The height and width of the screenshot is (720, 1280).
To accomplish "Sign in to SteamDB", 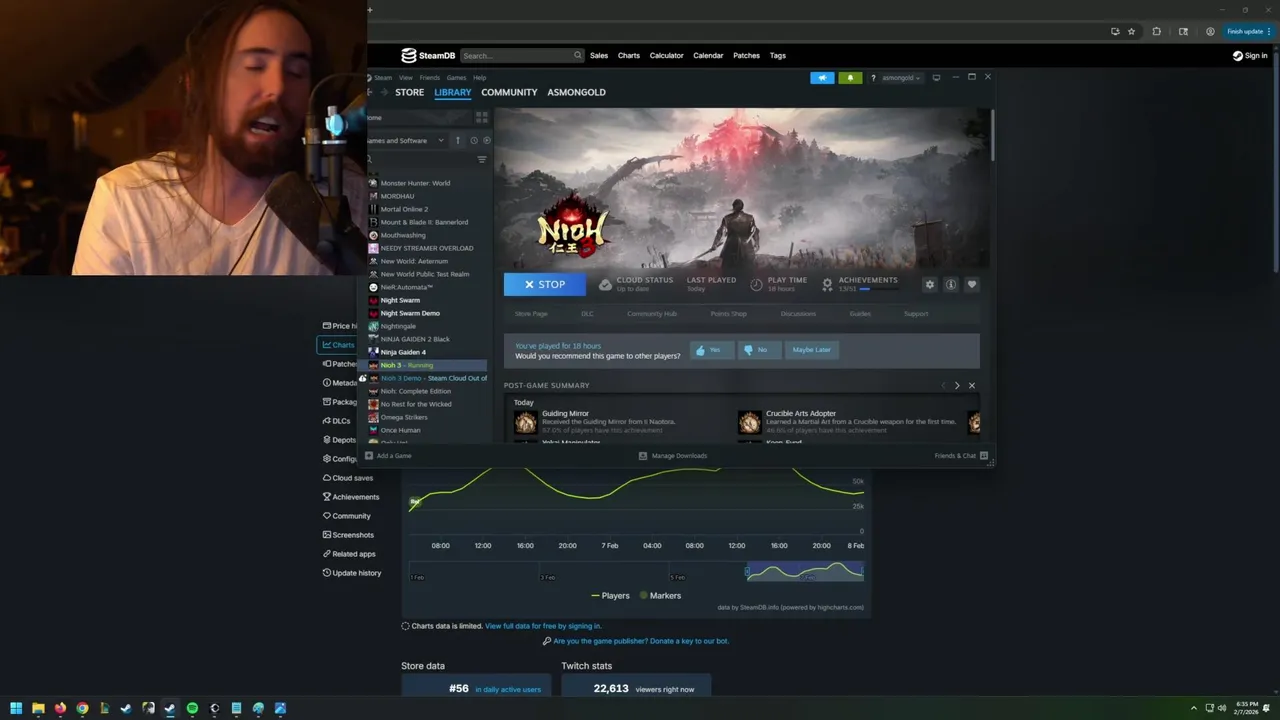I will tap(1250, 56).
